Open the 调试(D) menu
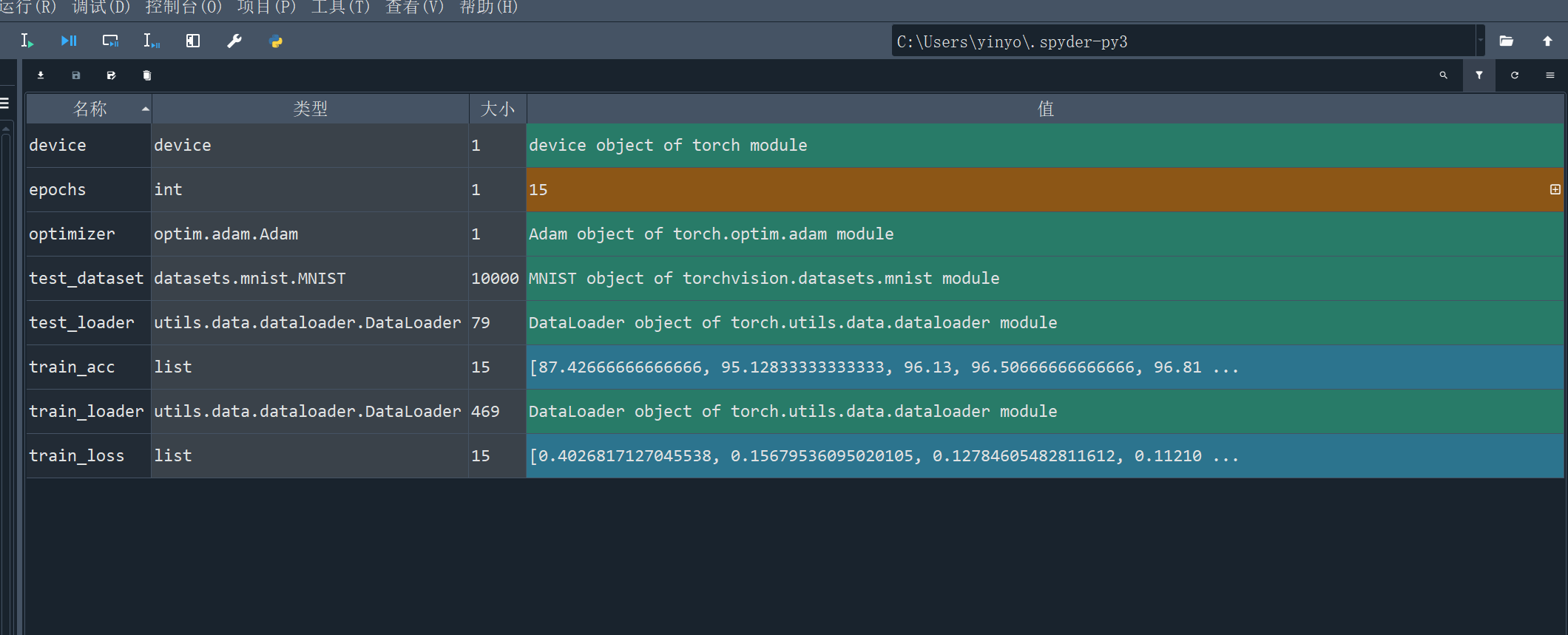 (101, 7)
